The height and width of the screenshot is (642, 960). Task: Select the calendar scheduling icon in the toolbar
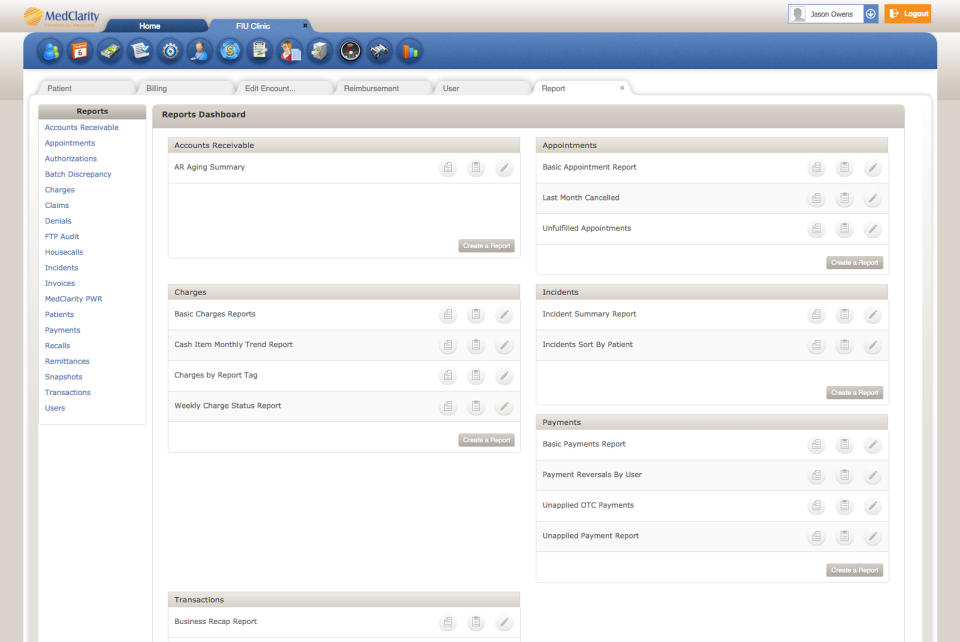coord(80,50)
